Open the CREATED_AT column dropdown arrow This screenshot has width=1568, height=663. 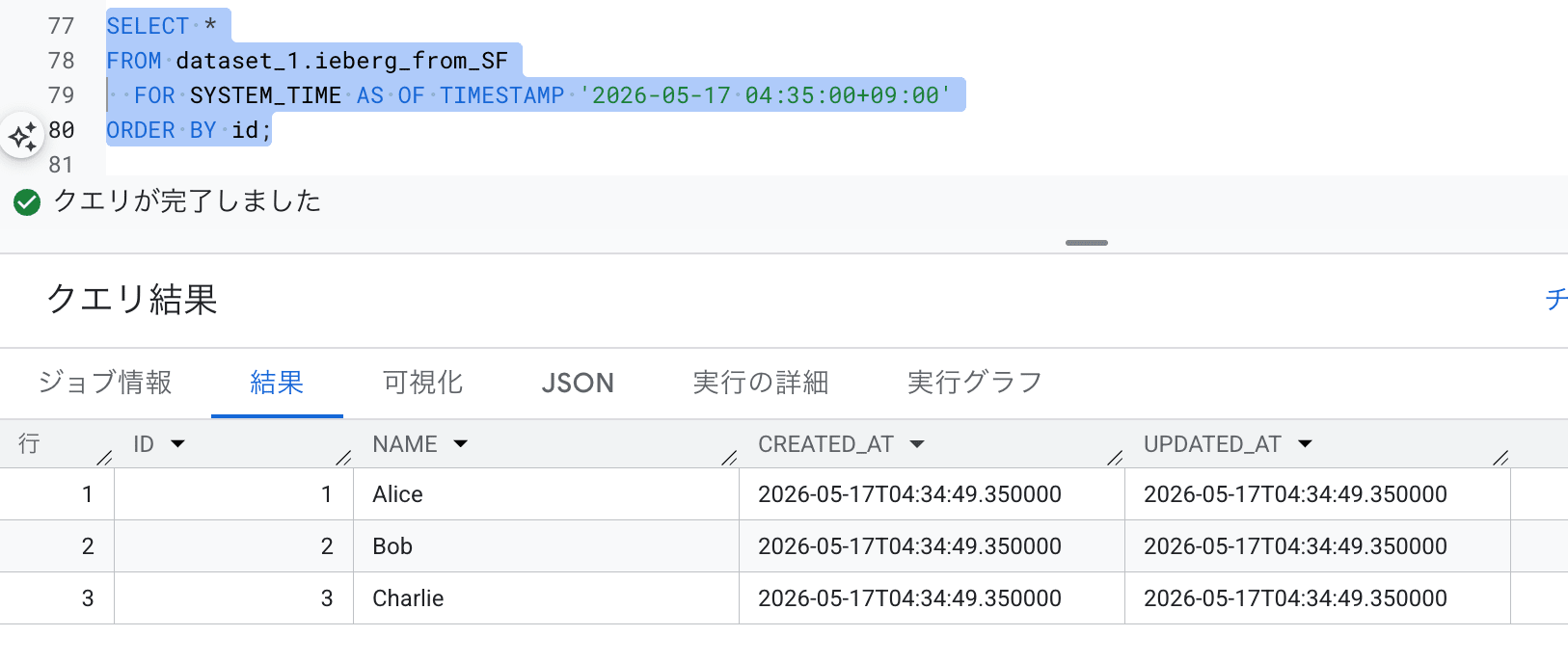click(917, 444)
